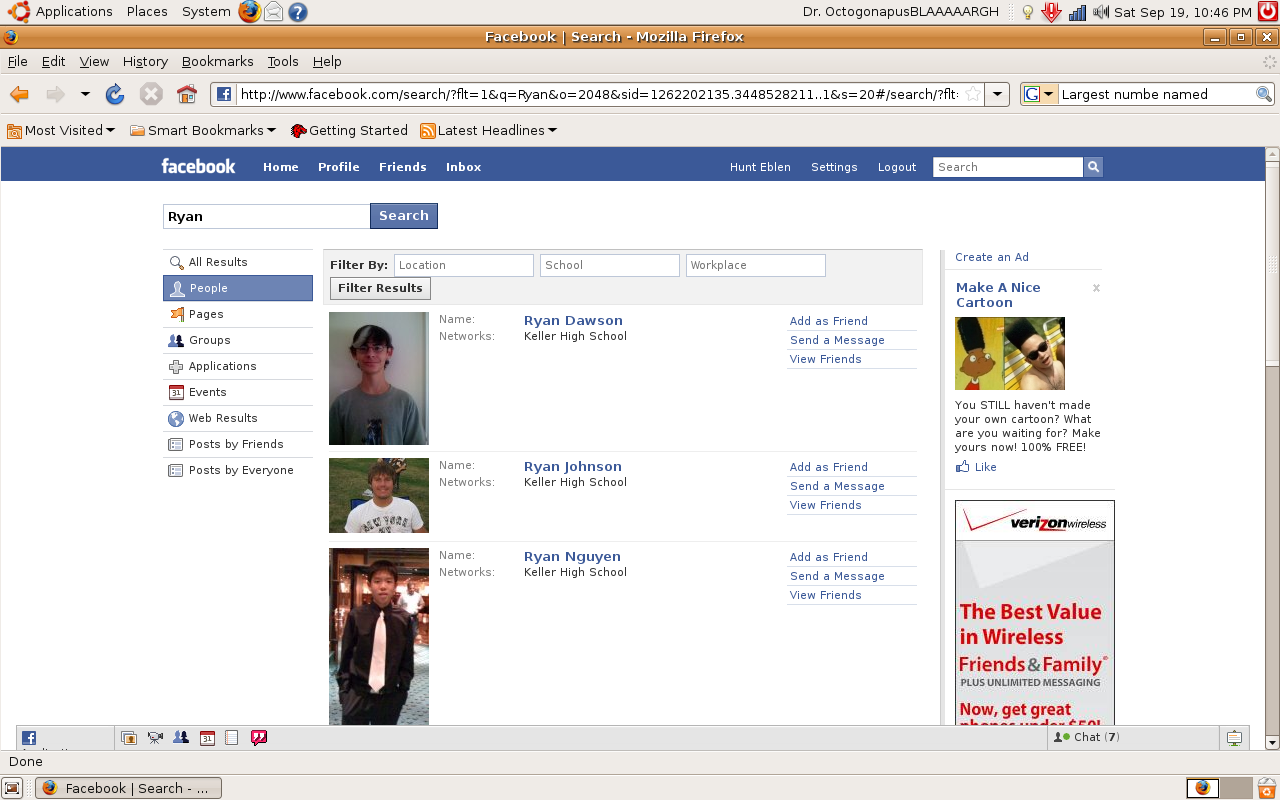
Task: Open the Events calendar icon in bottom bar
Action: click(206, 737)
